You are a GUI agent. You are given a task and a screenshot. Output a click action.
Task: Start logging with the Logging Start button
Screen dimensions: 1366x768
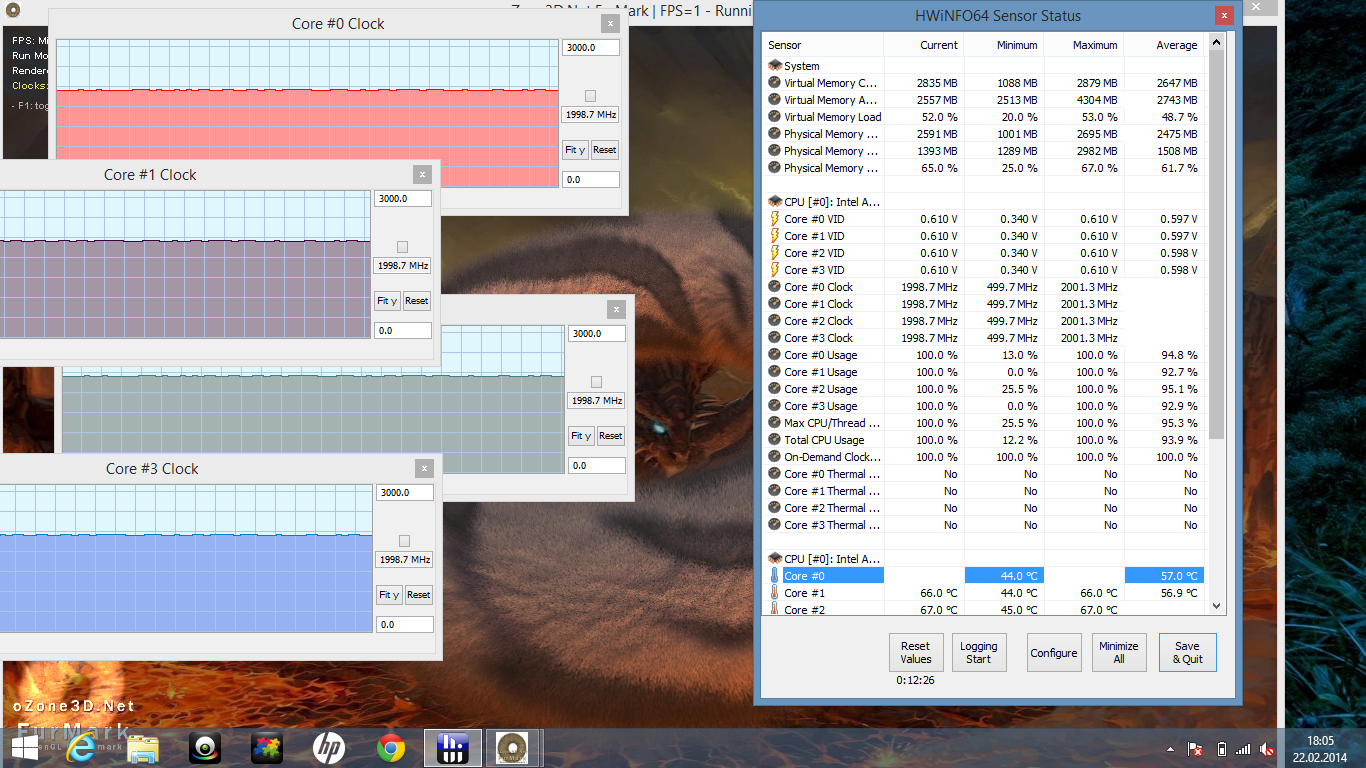(979, 653)
